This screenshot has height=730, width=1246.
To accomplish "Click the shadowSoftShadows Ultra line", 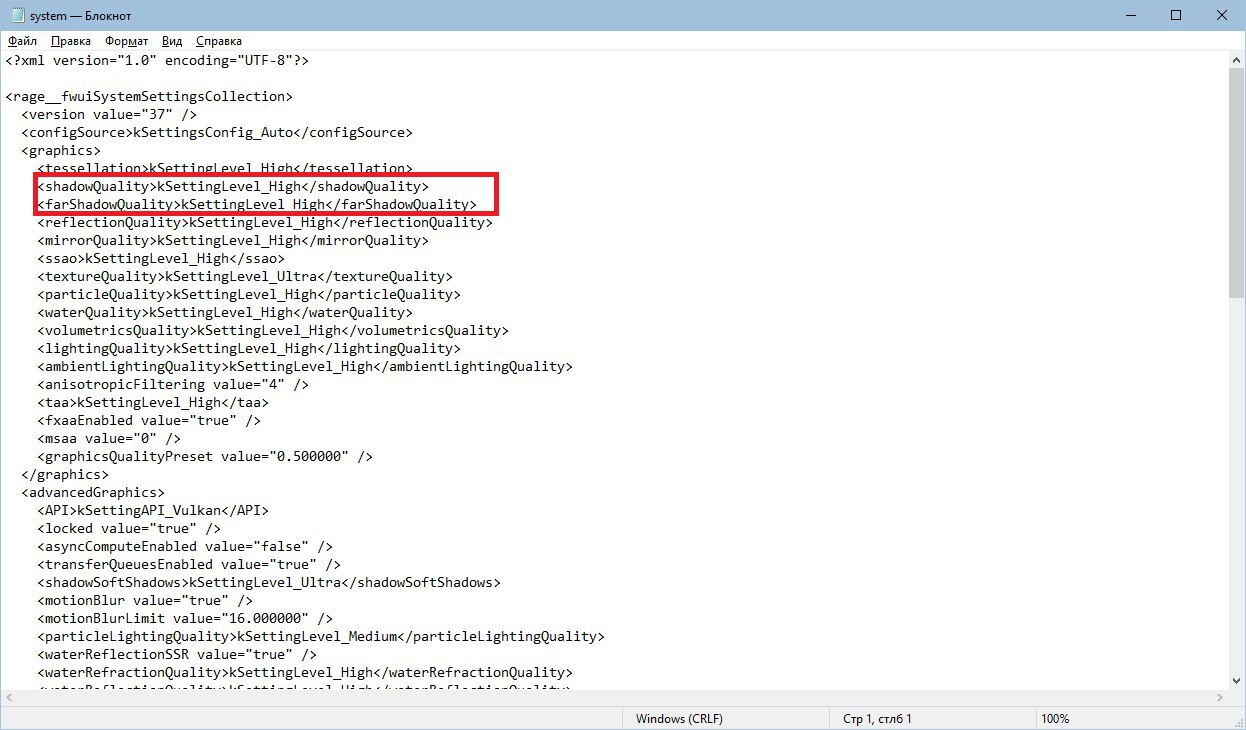I will point(269,582).
